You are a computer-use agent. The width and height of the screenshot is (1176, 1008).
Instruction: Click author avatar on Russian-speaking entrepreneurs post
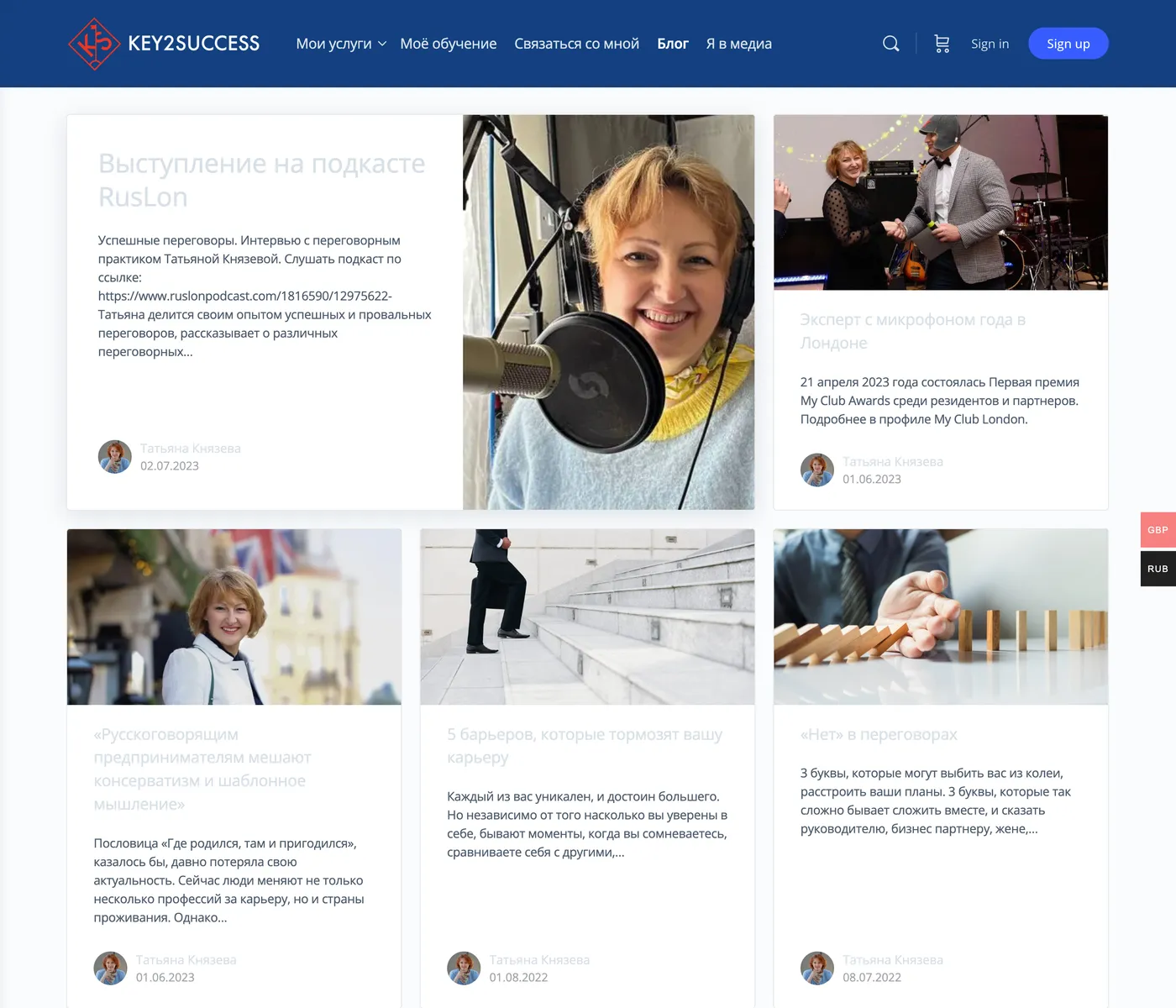110,969
